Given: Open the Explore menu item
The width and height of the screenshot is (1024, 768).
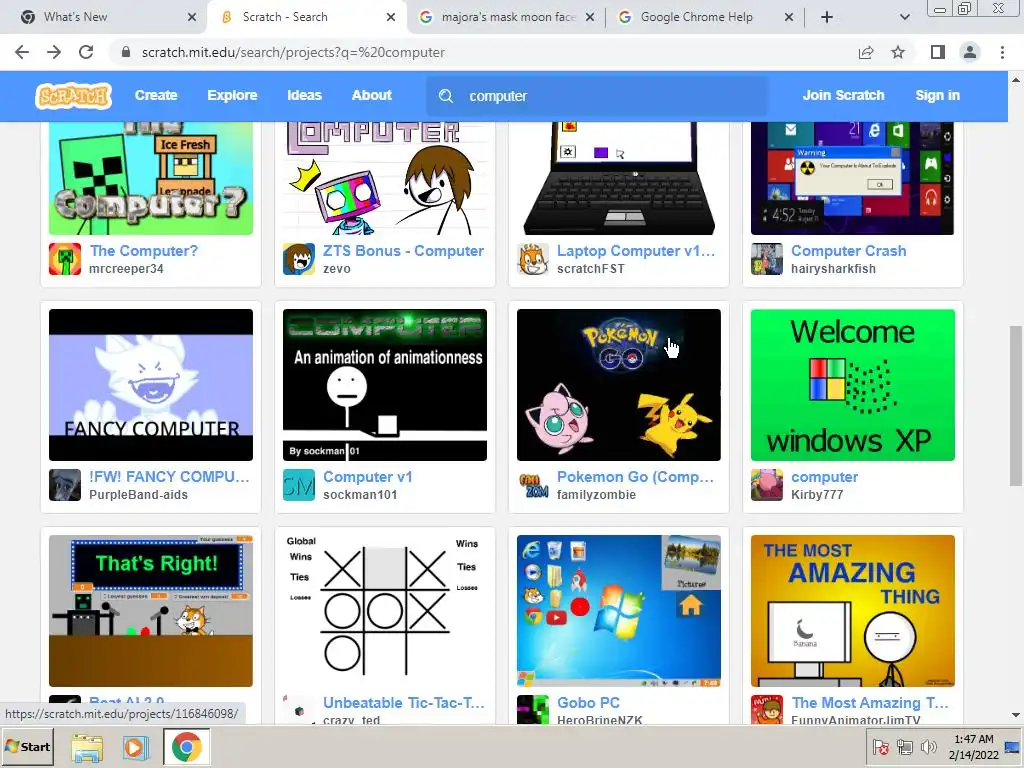Looking at the screenshot, I should [232, 95].
